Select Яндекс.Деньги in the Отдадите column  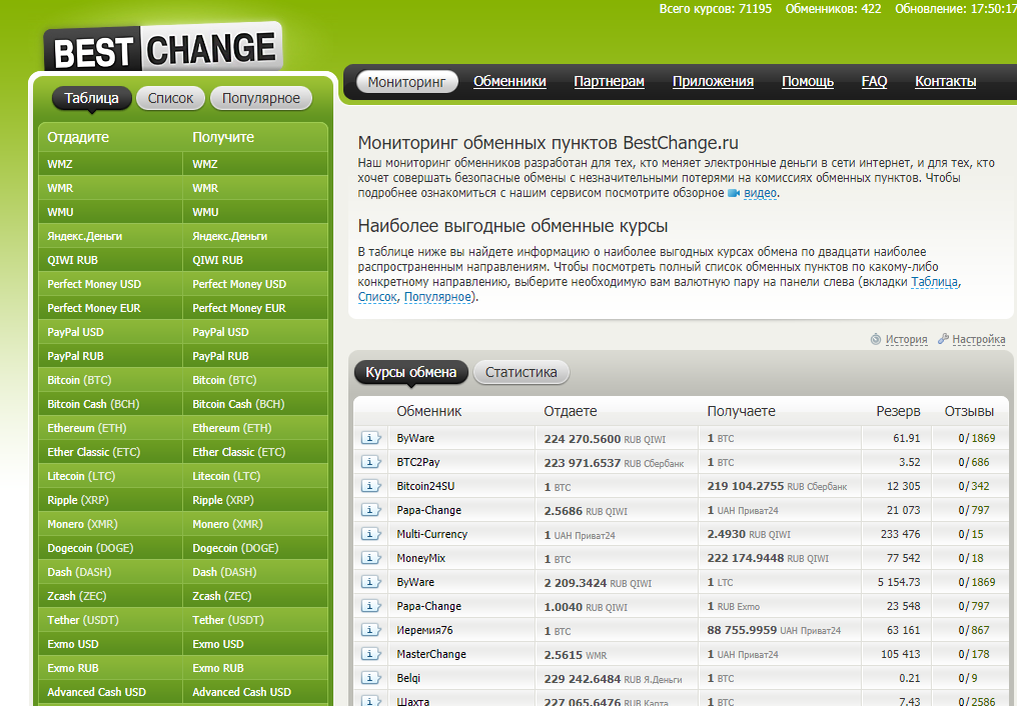pos(110,236)
